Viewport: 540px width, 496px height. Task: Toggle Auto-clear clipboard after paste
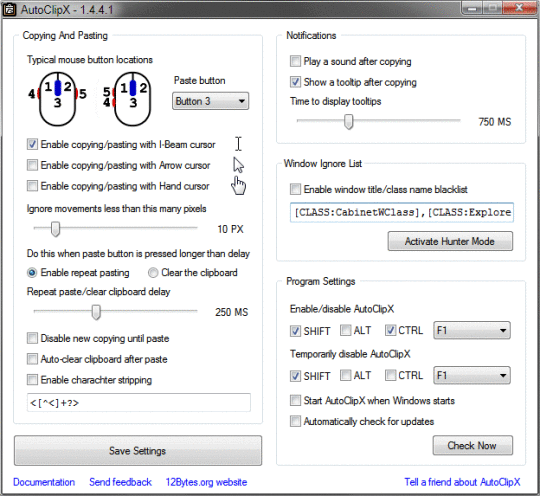coord(32,359)
